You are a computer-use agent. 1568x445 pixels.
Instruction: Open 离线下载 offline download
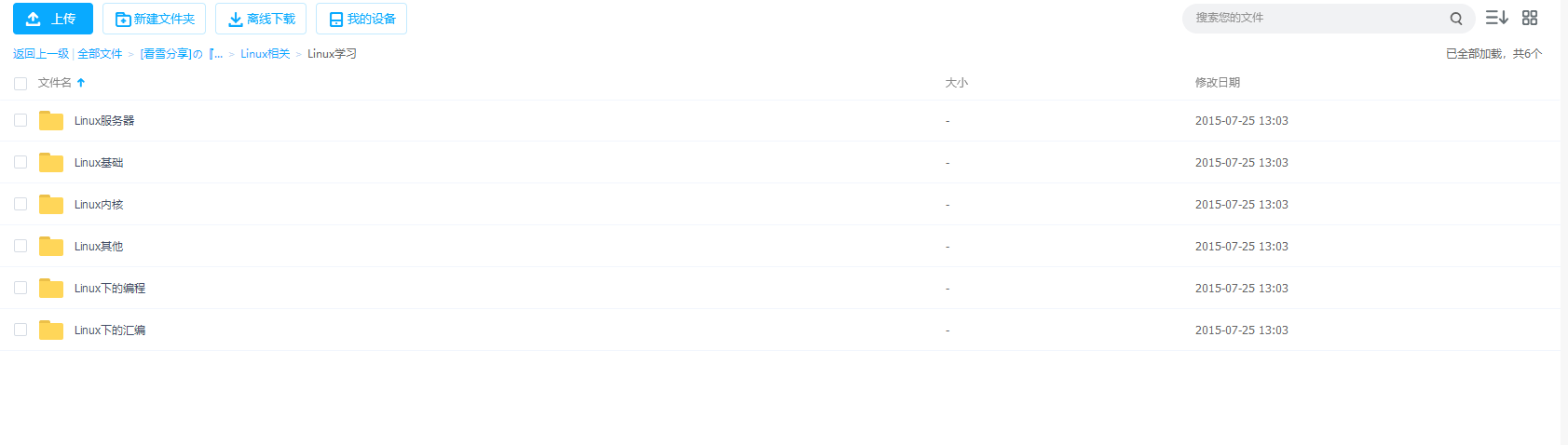tap(261, 19)
